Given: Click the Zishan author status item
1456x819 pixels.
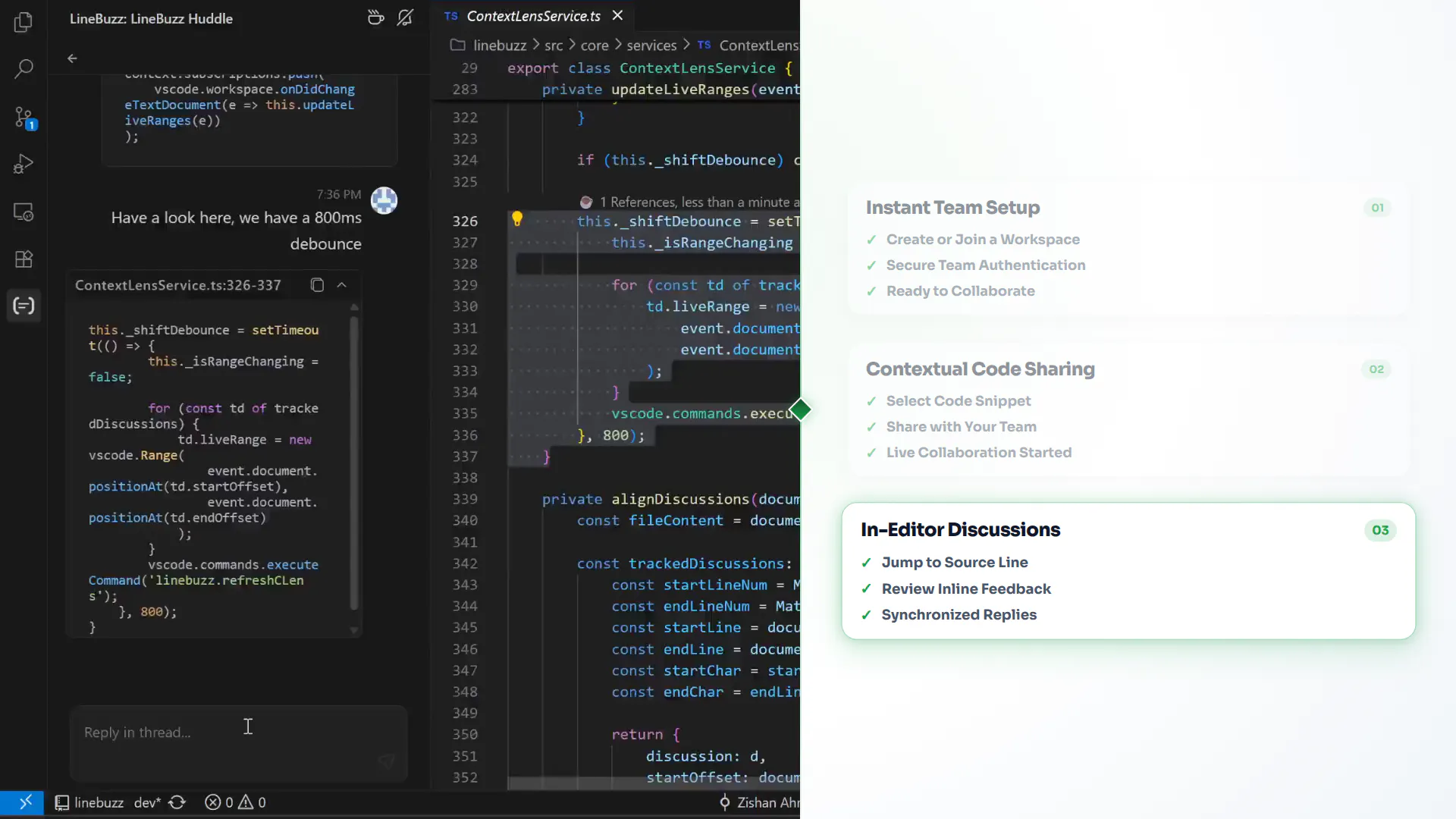Looking at the screenshot, I should (x=758, y=802).
